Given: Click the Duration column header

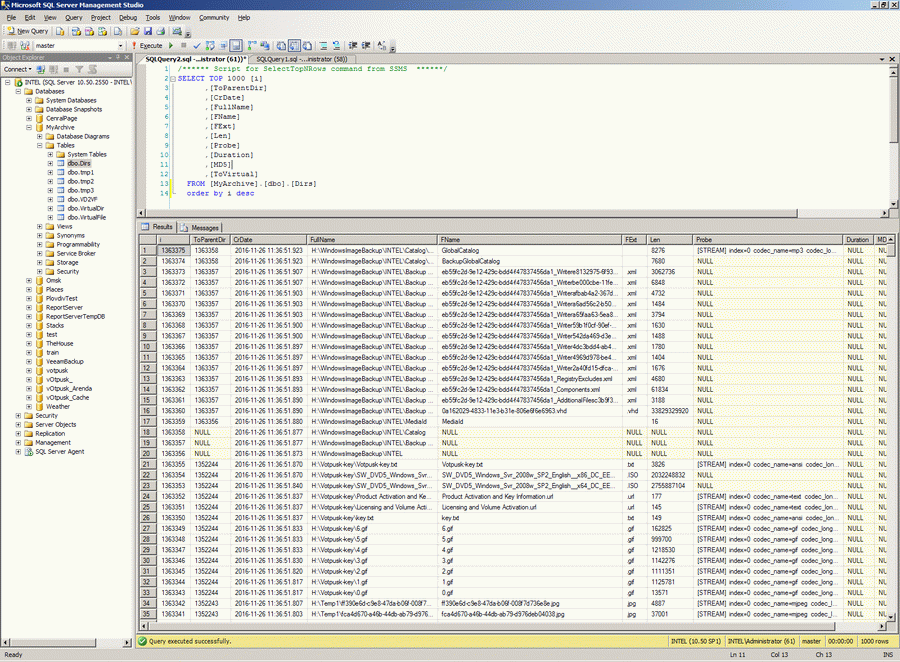Looking at the screenshot, I should [857, 239].
